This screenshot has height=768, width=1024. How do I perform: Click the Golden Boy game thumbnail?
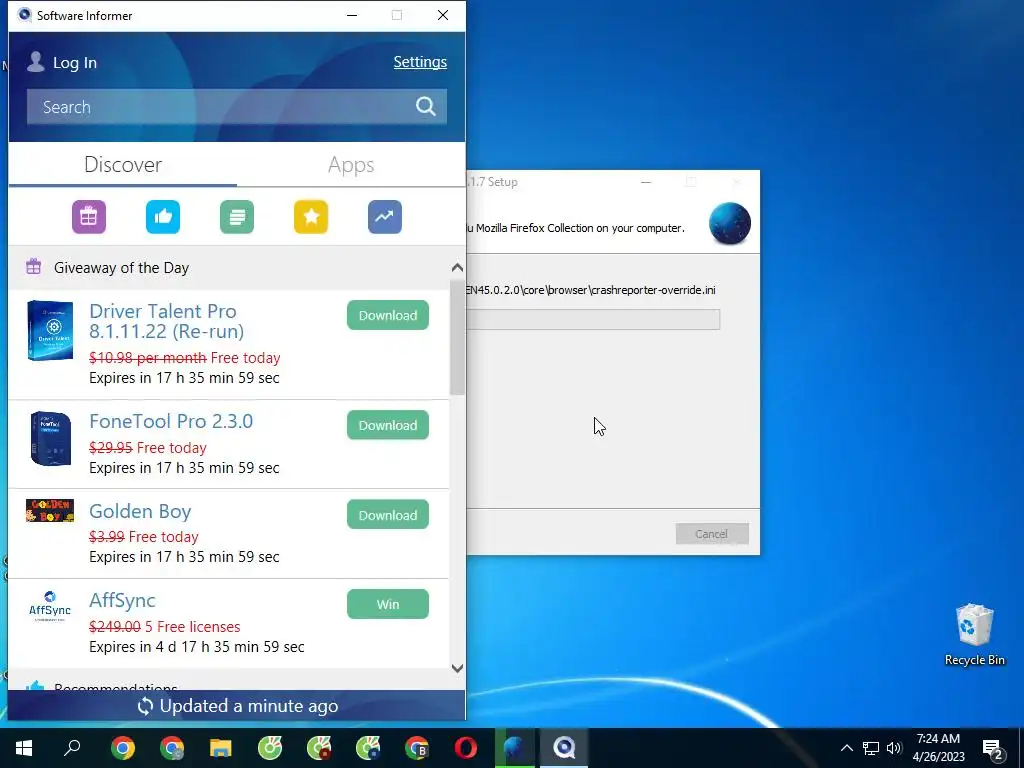click(50, 511)
